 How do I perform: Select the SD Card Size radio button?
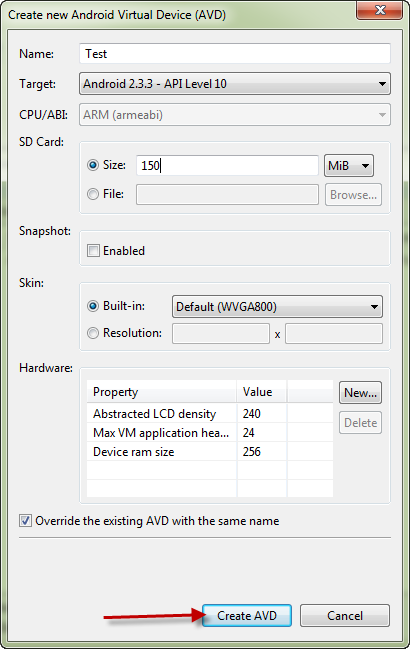[93, 165]
